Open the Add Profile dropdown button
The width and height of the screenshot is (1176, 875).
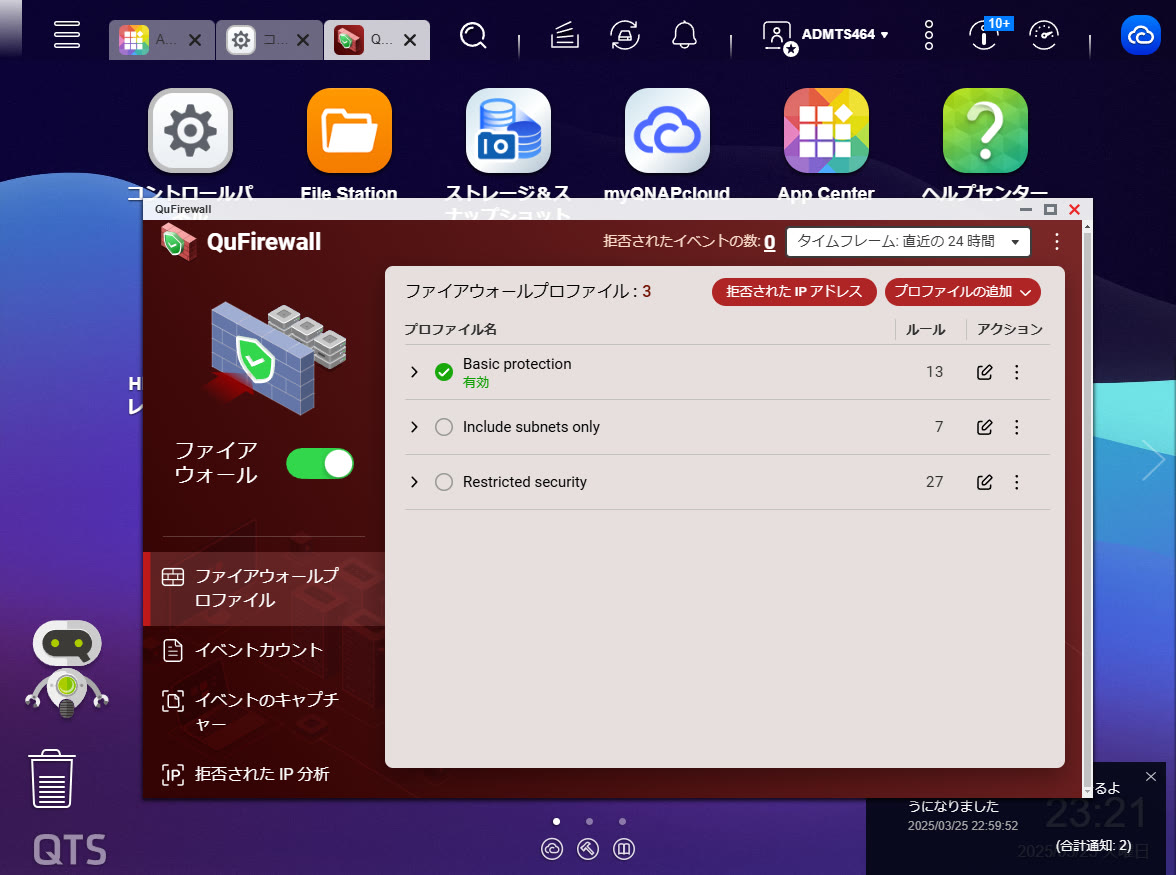click(963, 292)
